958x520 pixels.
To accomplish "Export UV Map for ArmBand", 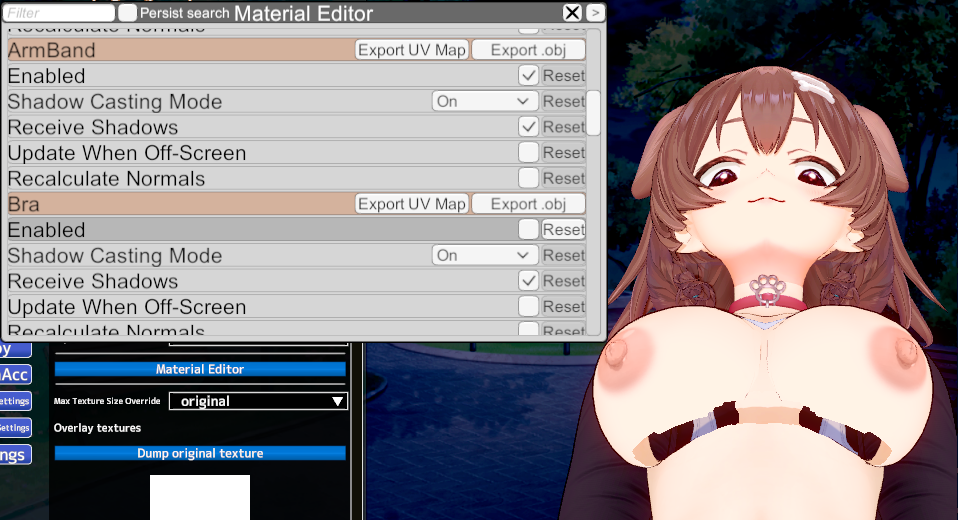I will (x=412, y=50).
